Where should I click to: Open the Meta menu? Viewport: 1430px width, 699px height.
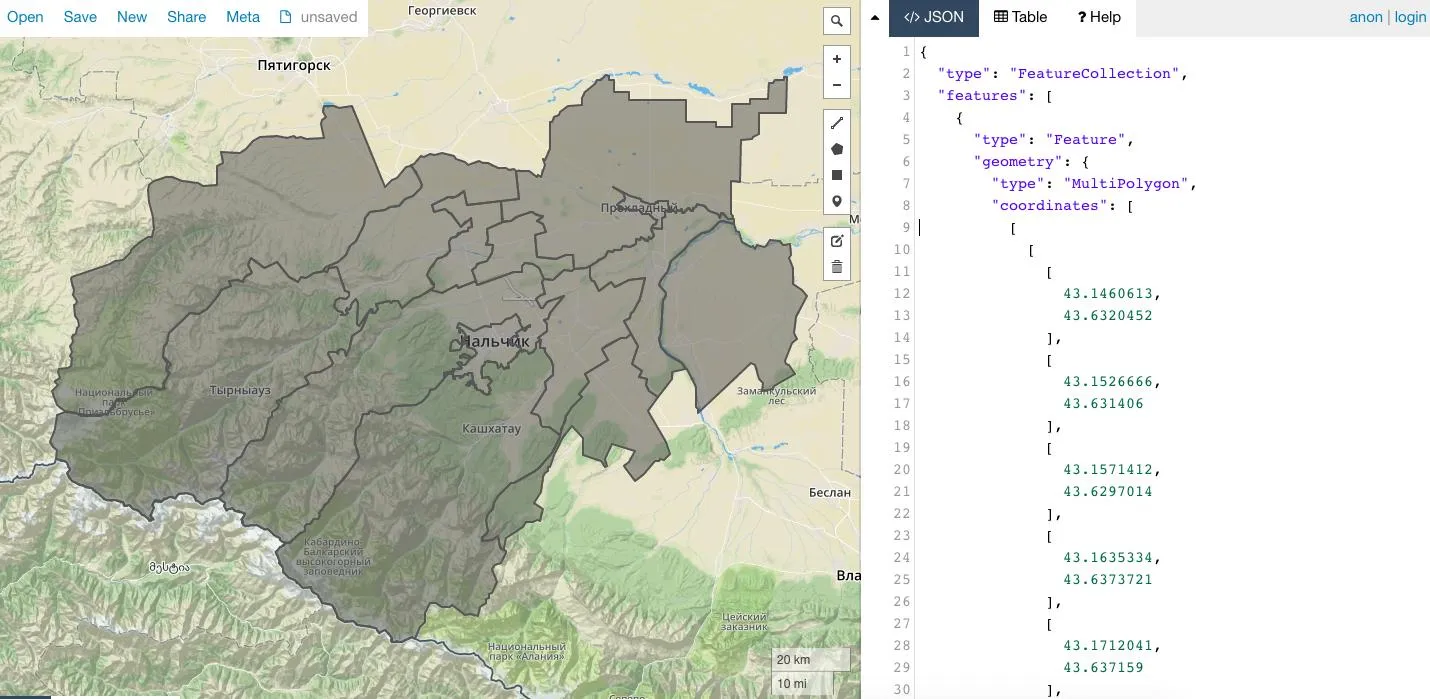243,17
